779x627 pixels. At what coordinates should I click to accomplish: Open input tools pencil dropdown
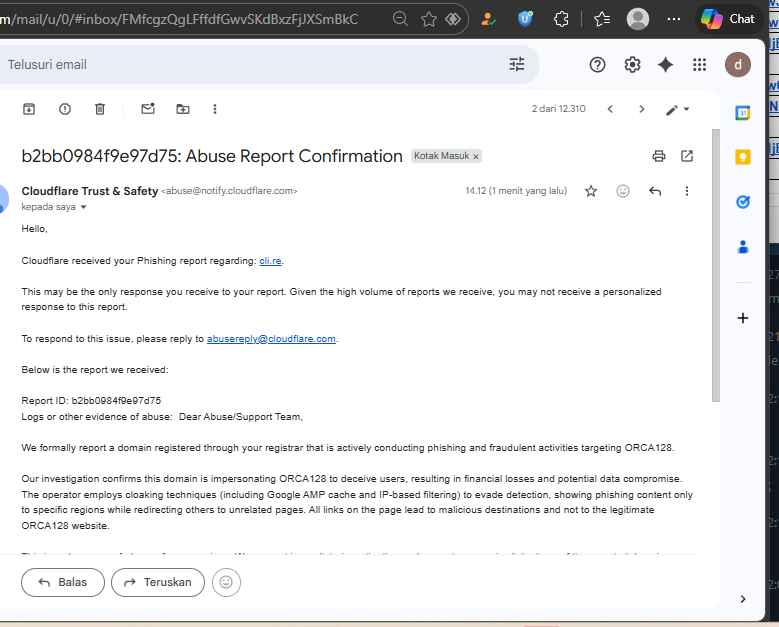[x=678, y=109]
